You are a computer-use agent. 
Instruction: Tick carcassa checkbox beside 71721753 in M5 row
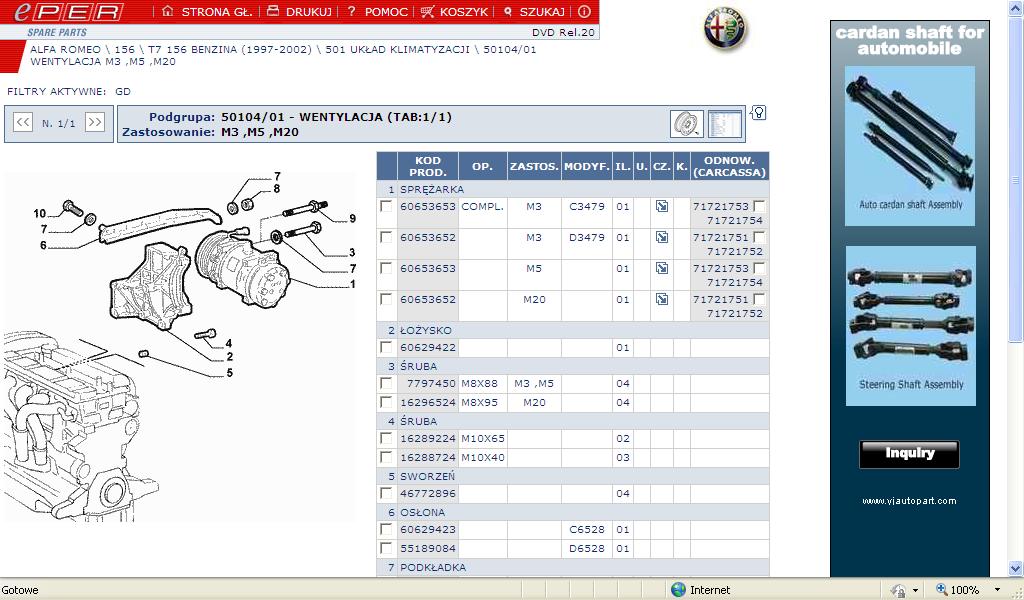[759, 268]
